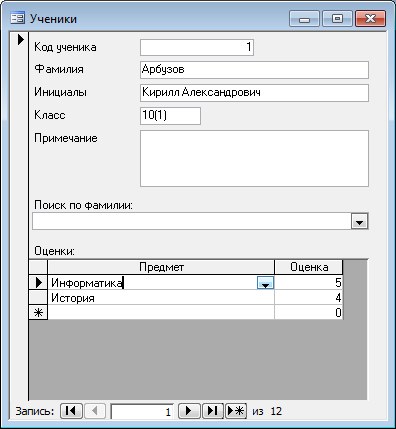Image resolution: width=396 pixels, height=429 pixels.
Task: Select the История subject cell
Action: point(161,297)
